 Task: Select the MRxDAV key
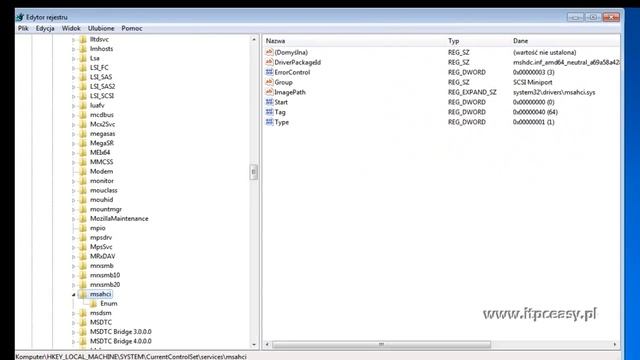coord(102,256)
